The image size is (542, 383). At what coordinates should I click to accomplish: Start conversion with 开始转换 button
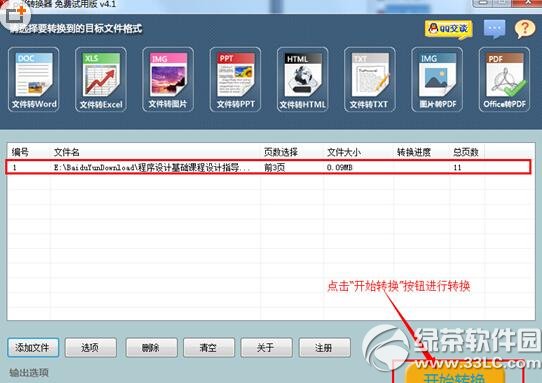(x=455, y=376)
